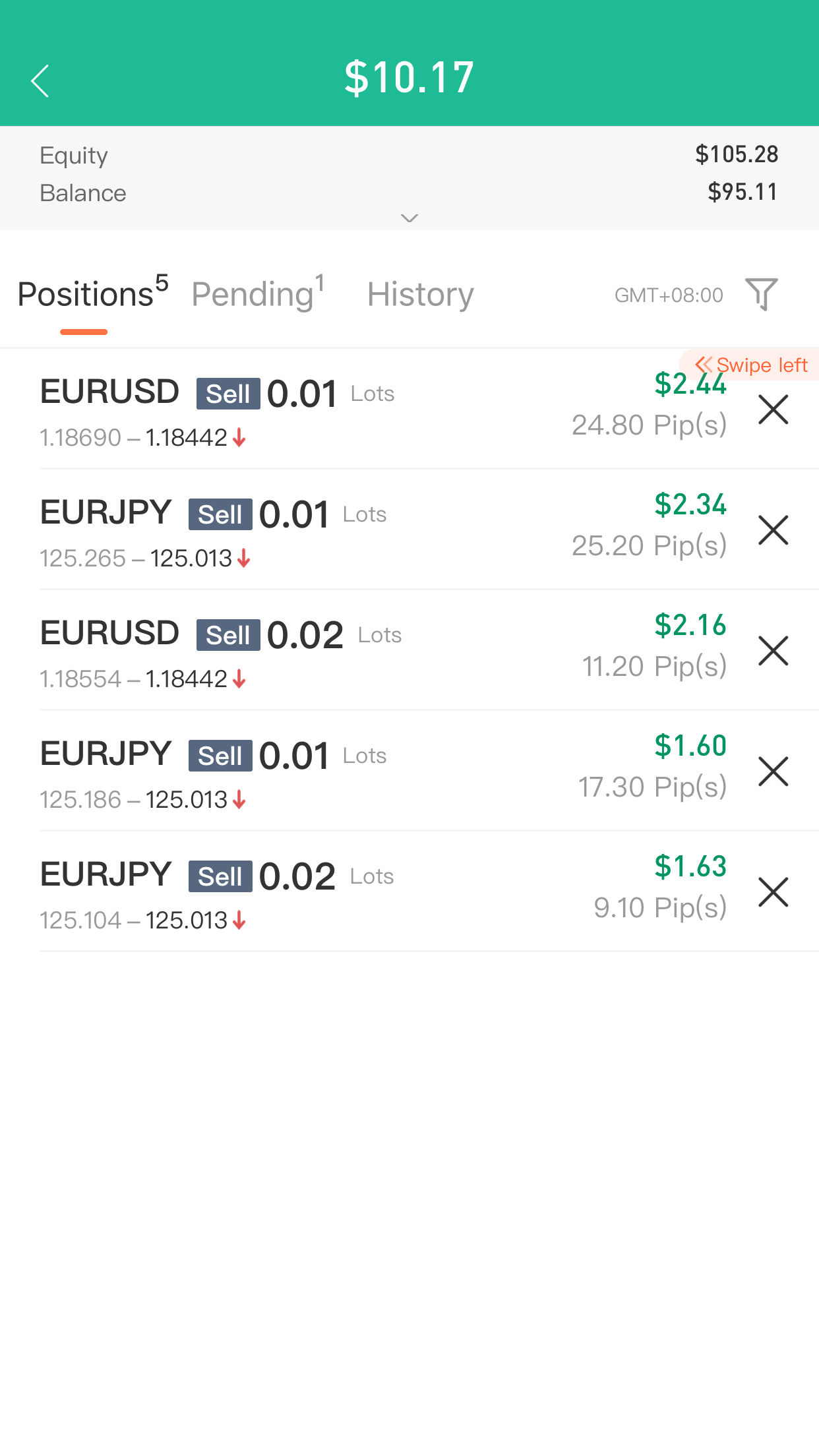Tap the Equity $105.28 amount
This screenshot has height=1456, width=819.
737,154
